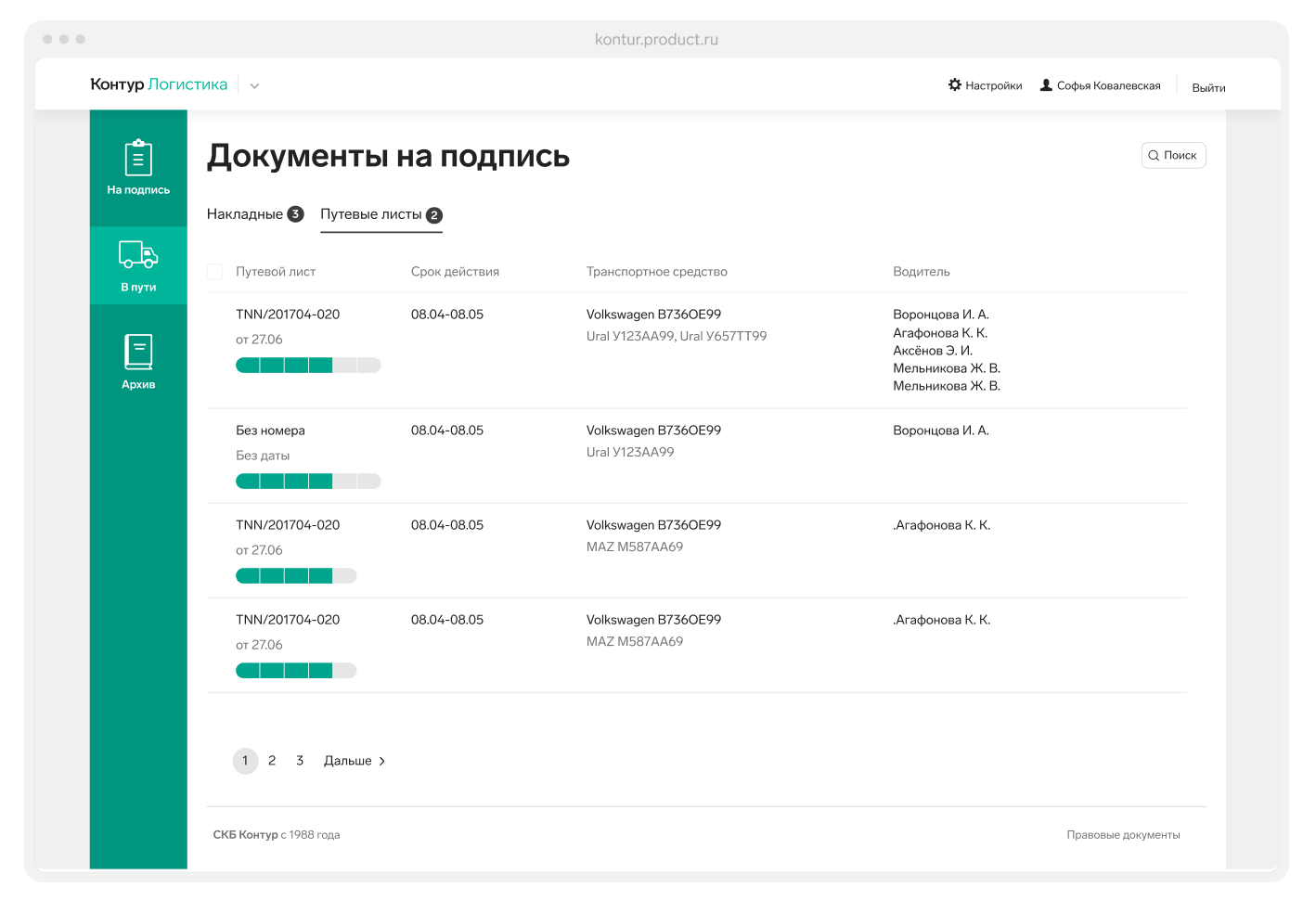
Task: Click the magnifier icon in Поиск button
Action: click(x=1154, y=156)
